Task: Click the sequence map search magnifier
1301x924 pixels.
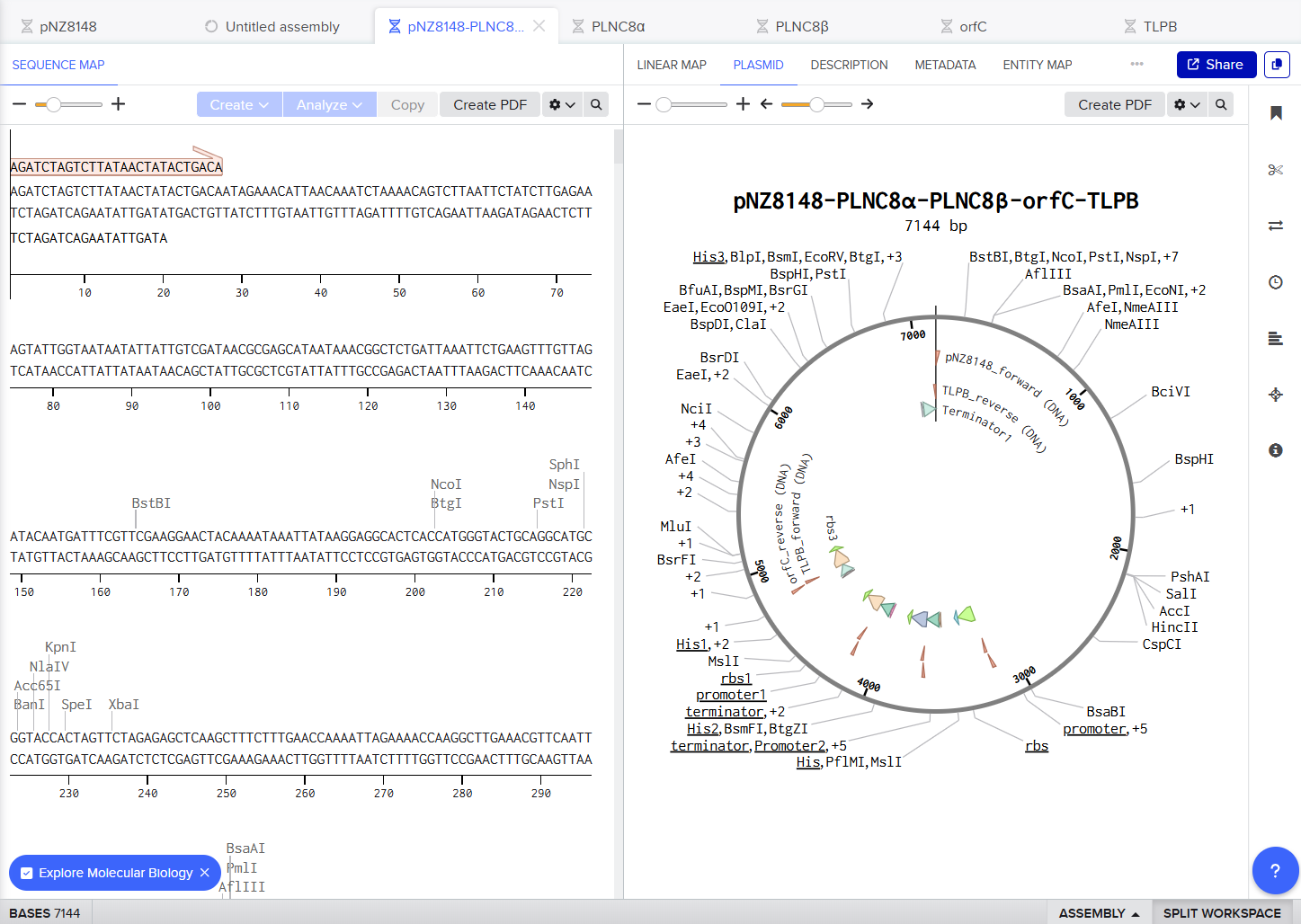Action: [x=596, y=104]
